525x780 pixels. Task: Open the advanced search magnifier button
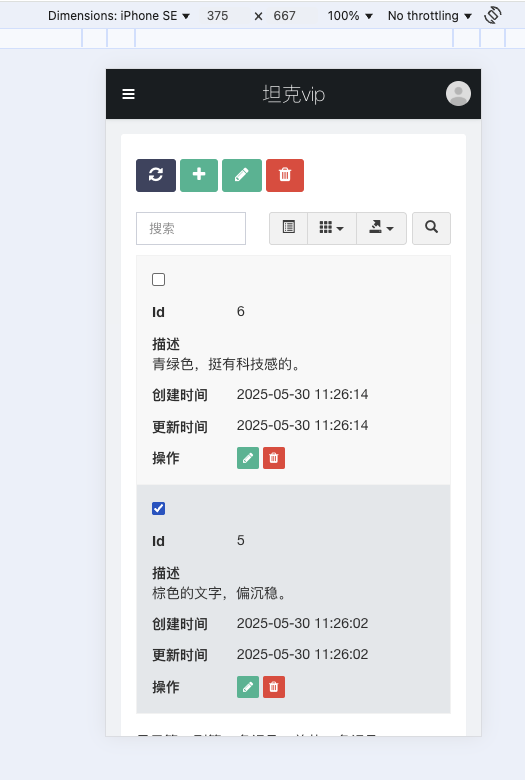point(431,228)
